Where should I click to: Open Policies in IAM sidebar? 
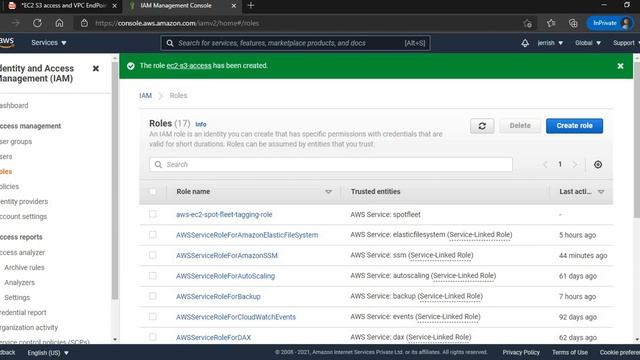tap(9, 187)
